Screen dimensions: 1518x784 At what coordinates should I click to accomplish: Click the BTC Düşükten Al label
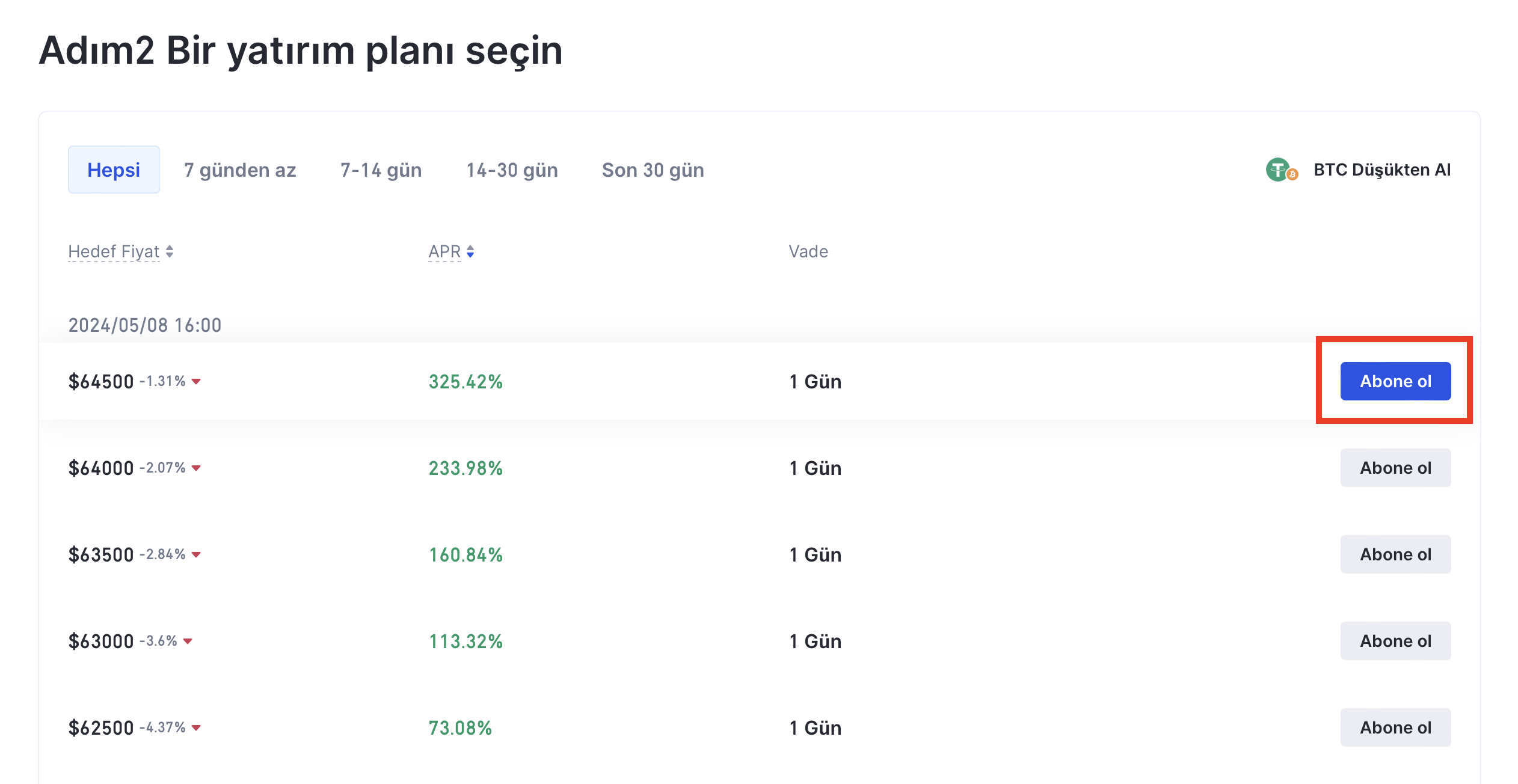(1381, 170)
